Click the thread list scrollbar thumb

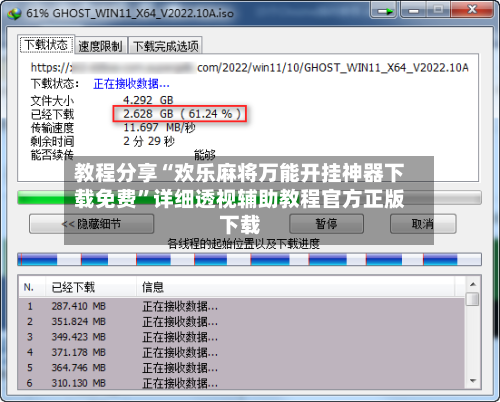coord(473,299)
